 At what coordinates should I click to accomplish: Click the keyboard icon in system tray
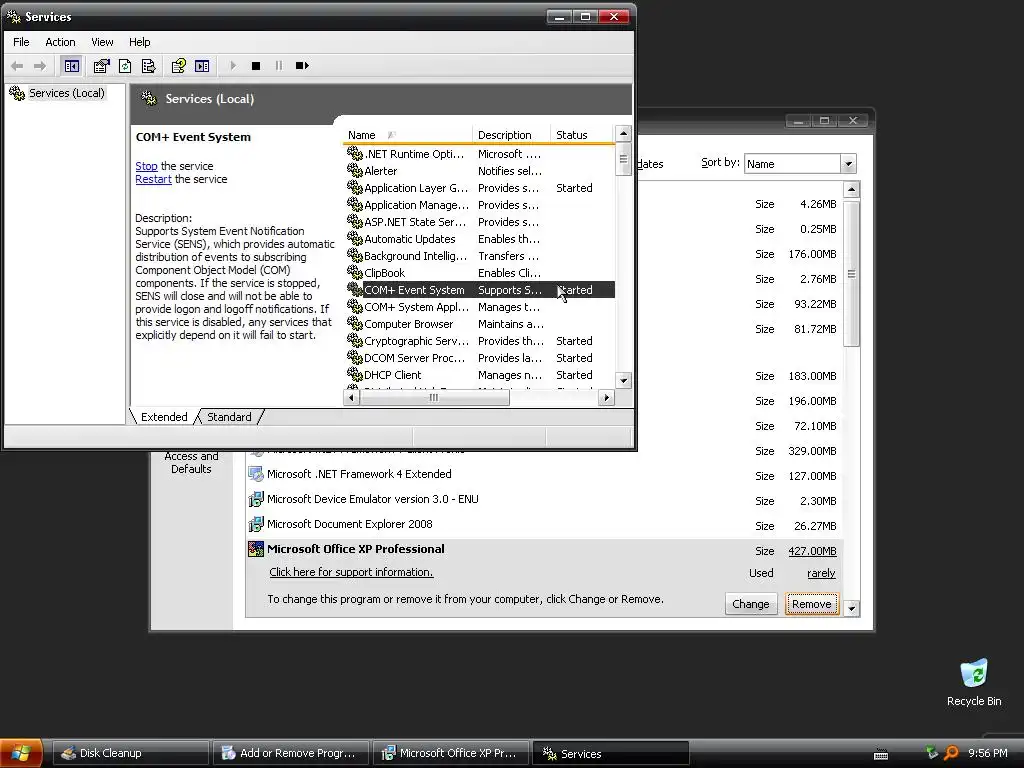pyautogui.click(x=881, y=754)
